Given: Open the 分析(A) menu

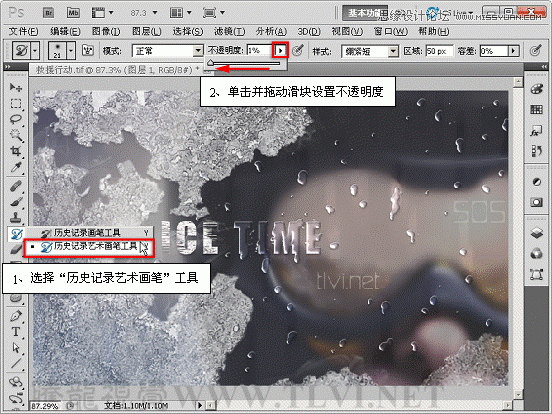Looking at the screenshot, I should 271,32.
